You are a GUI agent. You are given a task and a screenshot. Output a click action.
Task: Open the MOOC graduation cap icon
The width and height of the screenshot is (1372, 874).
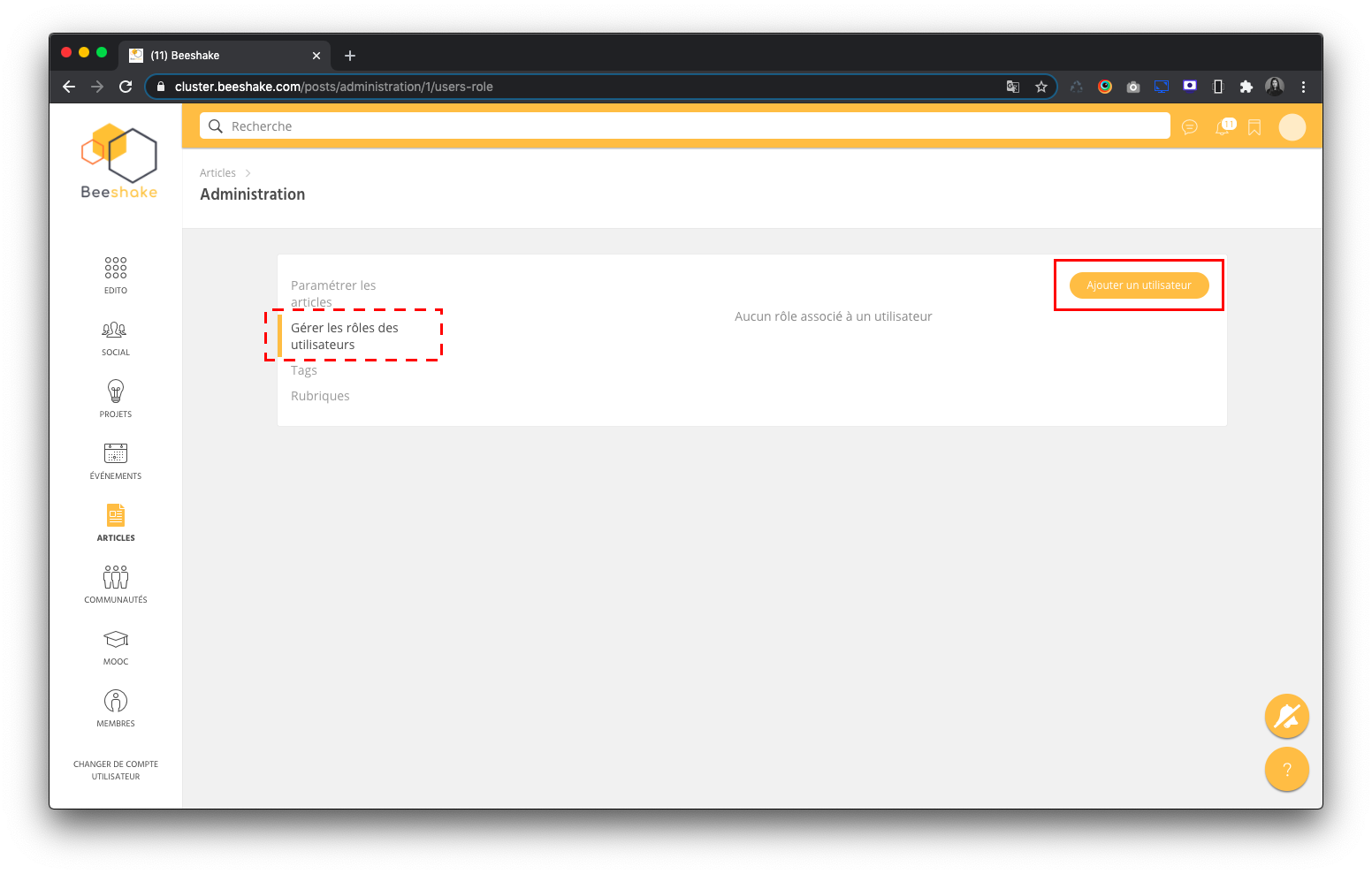tap(116, 639)
